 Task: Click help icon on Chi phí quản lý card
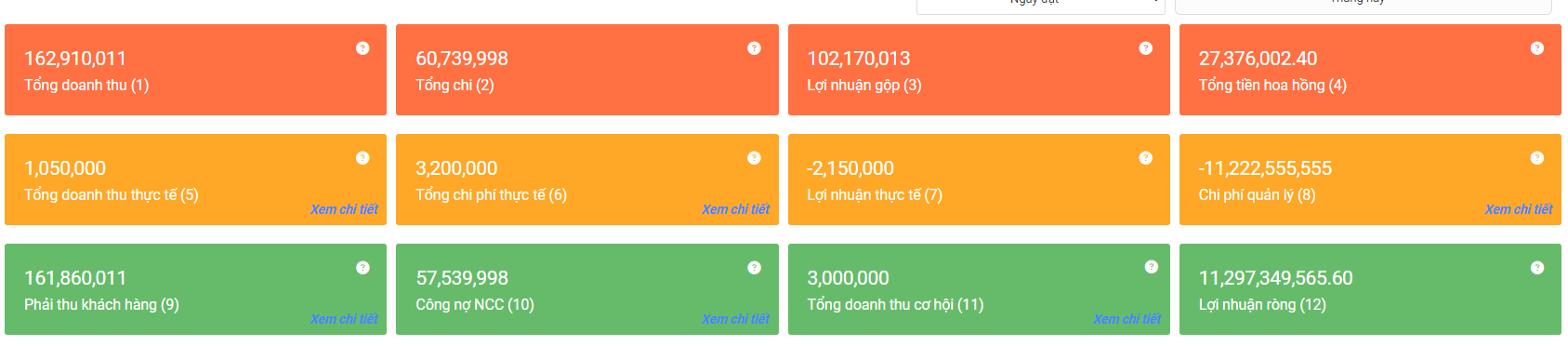pyautogui.click(x=1536, y=158)
